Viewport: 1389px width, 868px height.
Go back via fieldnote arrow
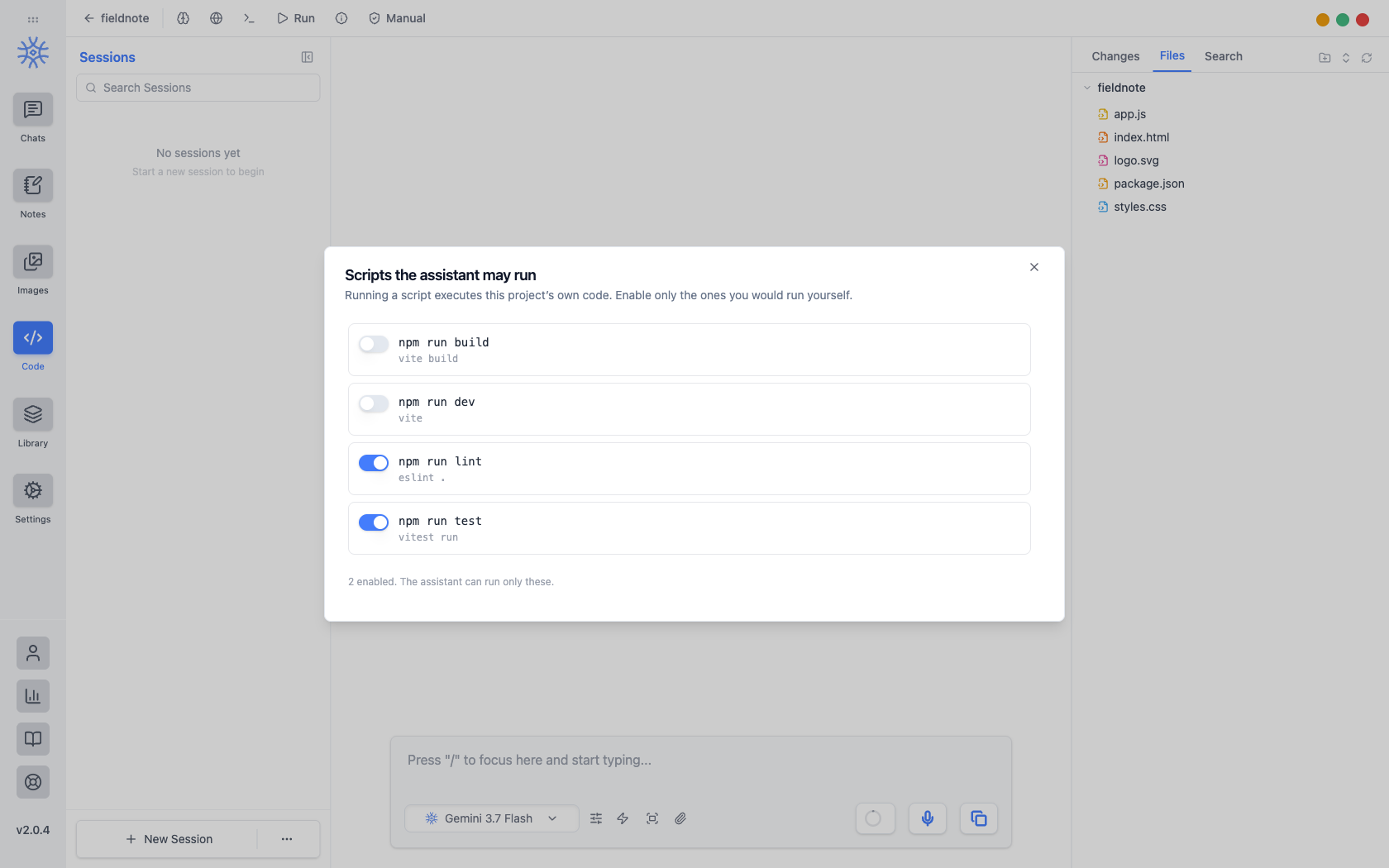pos(117,18)
